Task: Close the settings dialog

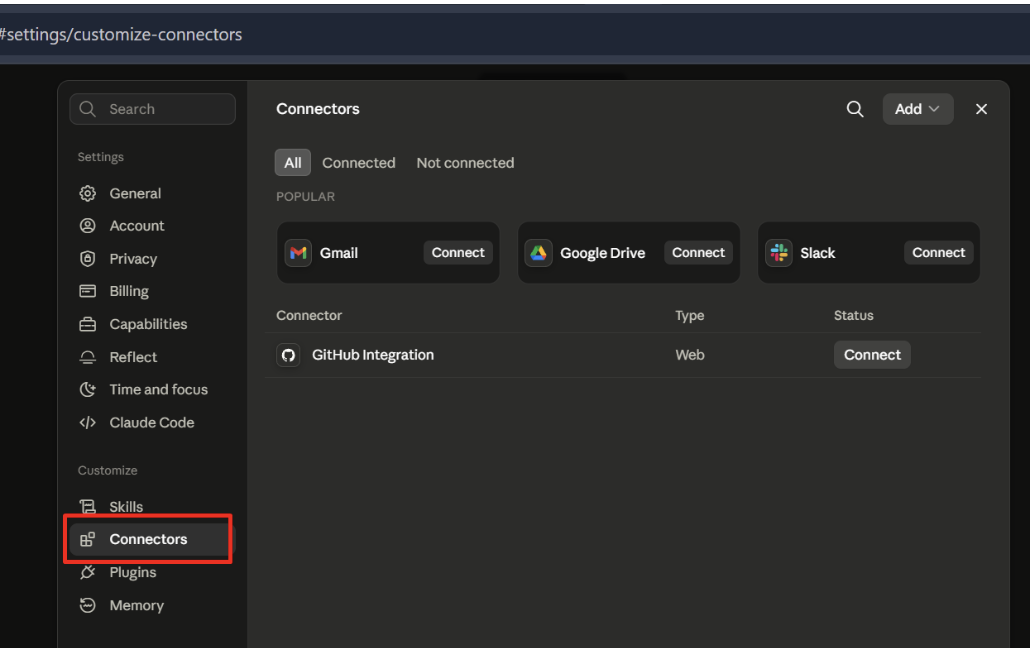Action: pyautogui.click(x=981, y=109)
